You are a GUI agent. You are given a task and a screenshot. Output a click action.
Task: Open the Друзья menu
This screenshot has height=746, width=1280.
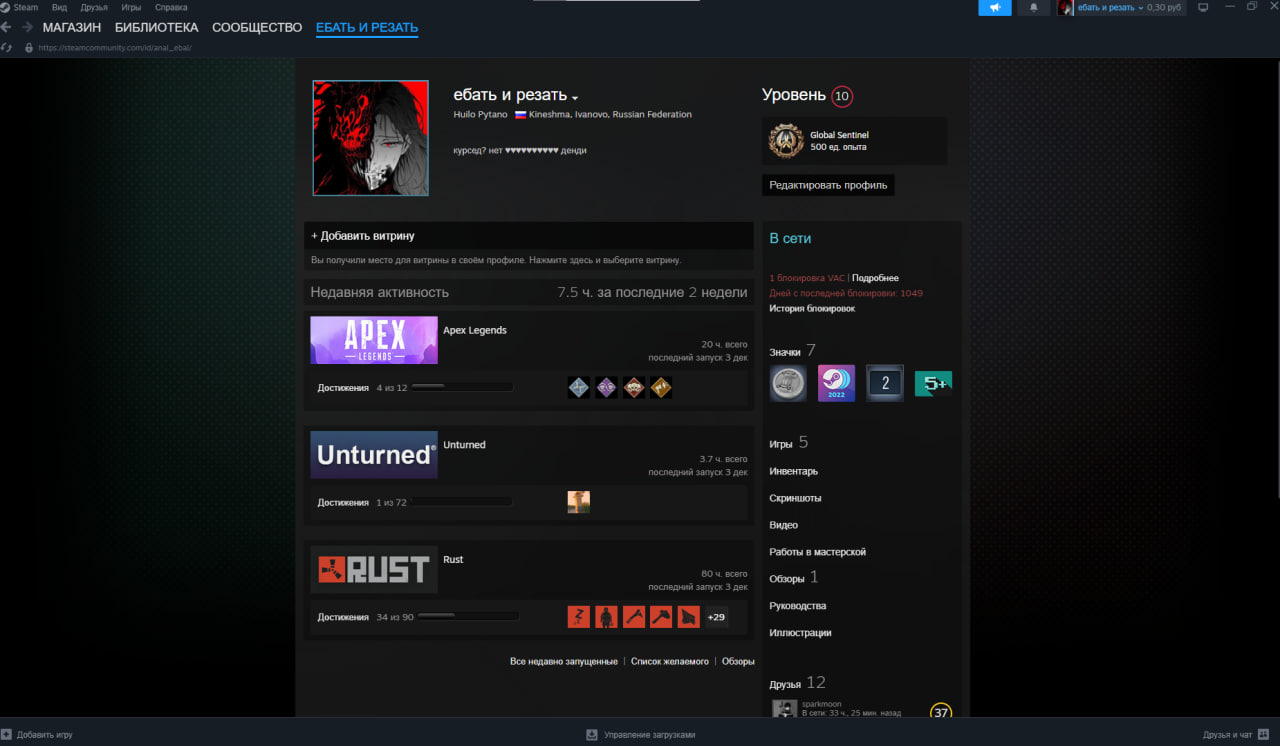pos(94,7)
